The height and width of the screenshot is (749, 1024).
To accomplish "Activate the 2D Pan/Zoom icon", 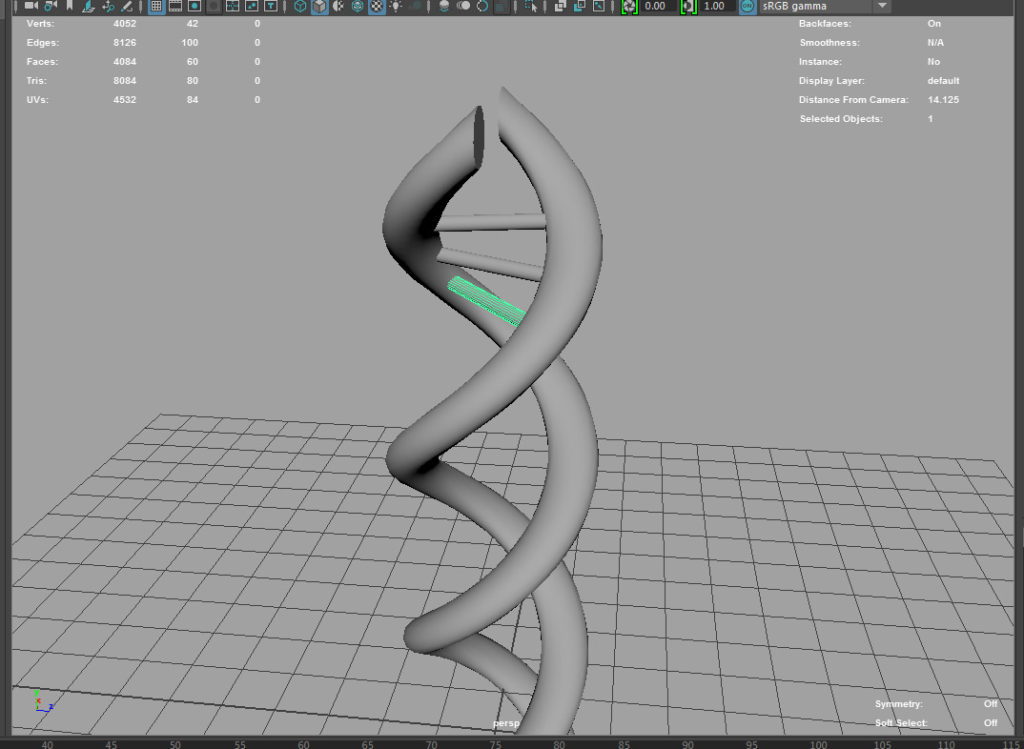I will click(x=108, y=6).
